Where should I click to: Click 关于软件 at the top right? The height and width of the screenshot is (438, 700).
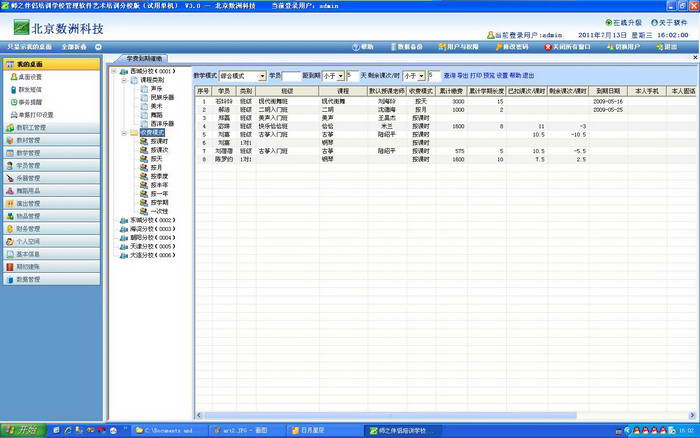point(669,22)
